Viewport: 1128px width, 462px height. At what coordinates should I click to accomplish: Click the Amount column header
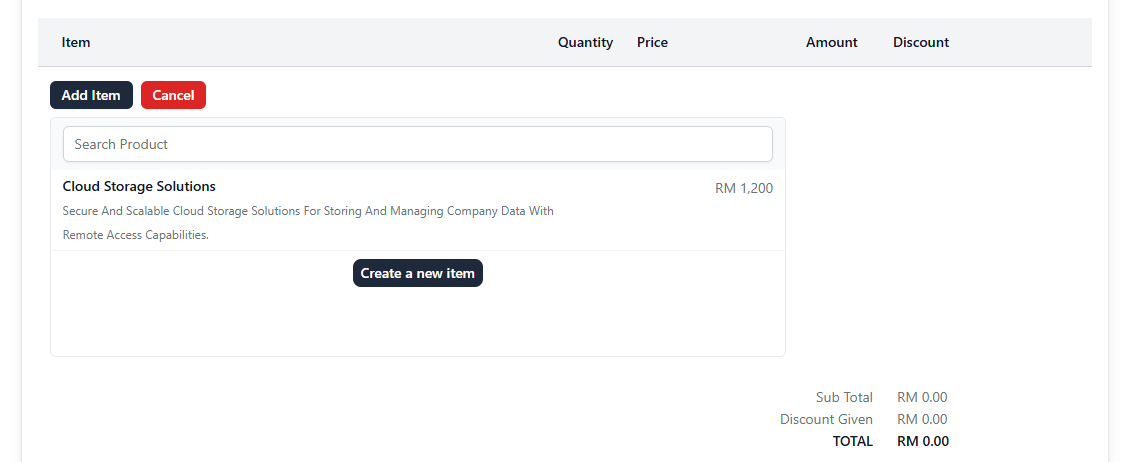point(832,42)
